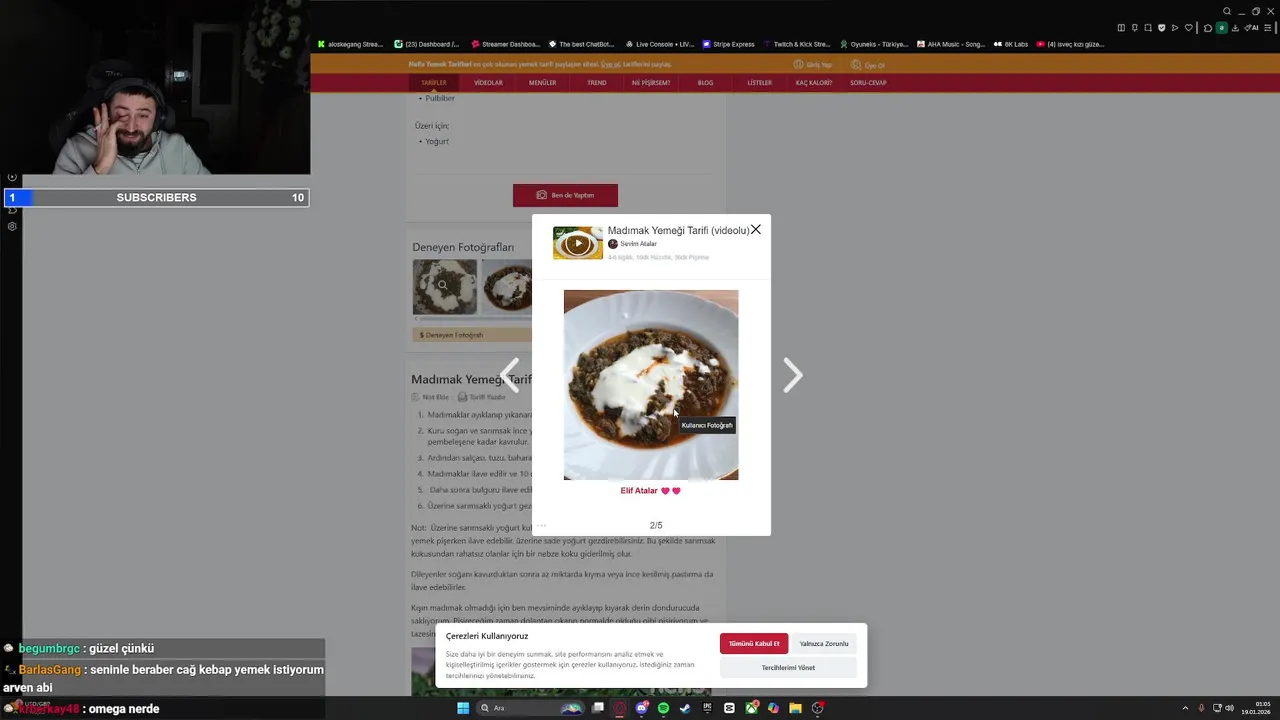Viewport: 1280px width, 720px height.
Task: Click the taskbar Ara search box
Action: click(530, 708)
